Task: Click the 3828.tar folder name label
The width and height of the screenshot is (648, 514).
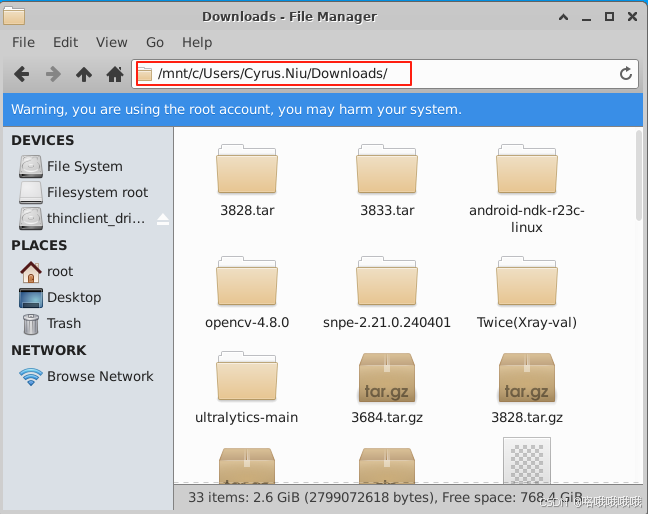Action: coord(247,210)
